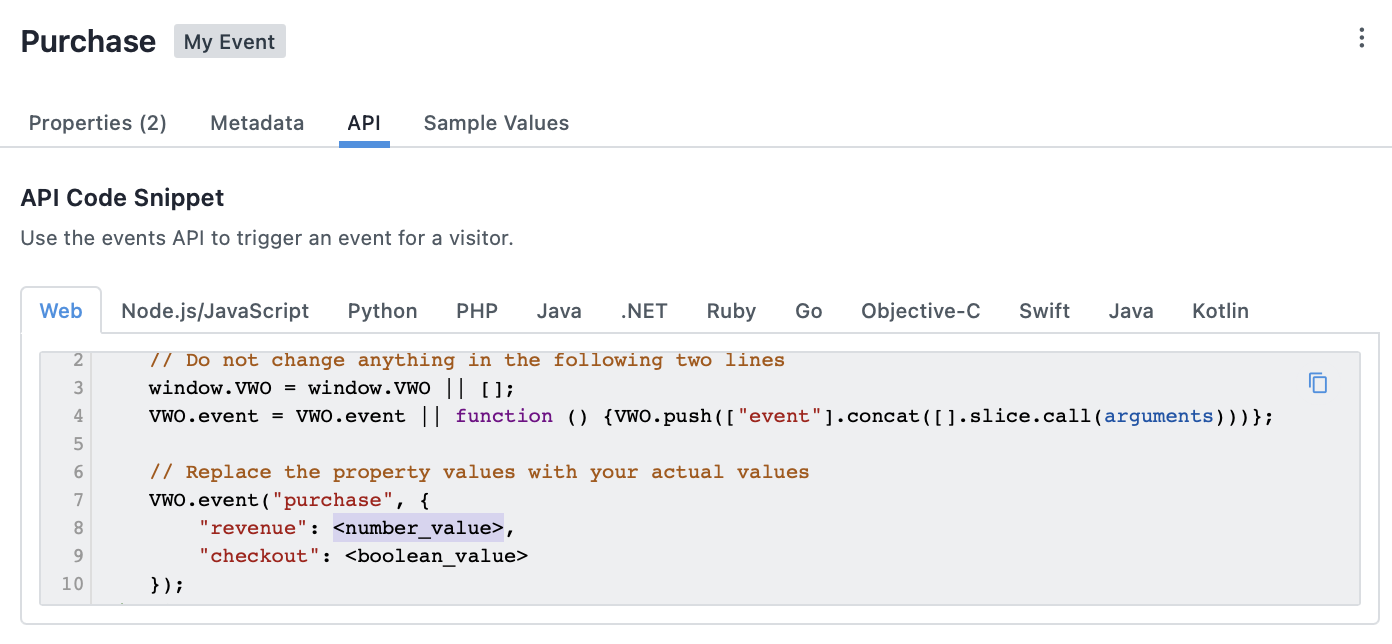
Task: Click the window.VWO assignment line
Action: click(x=331, y=388)
